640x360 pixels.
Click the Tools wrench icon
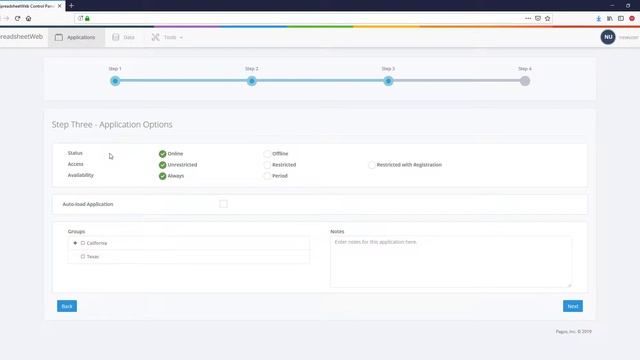coord(156,37)
